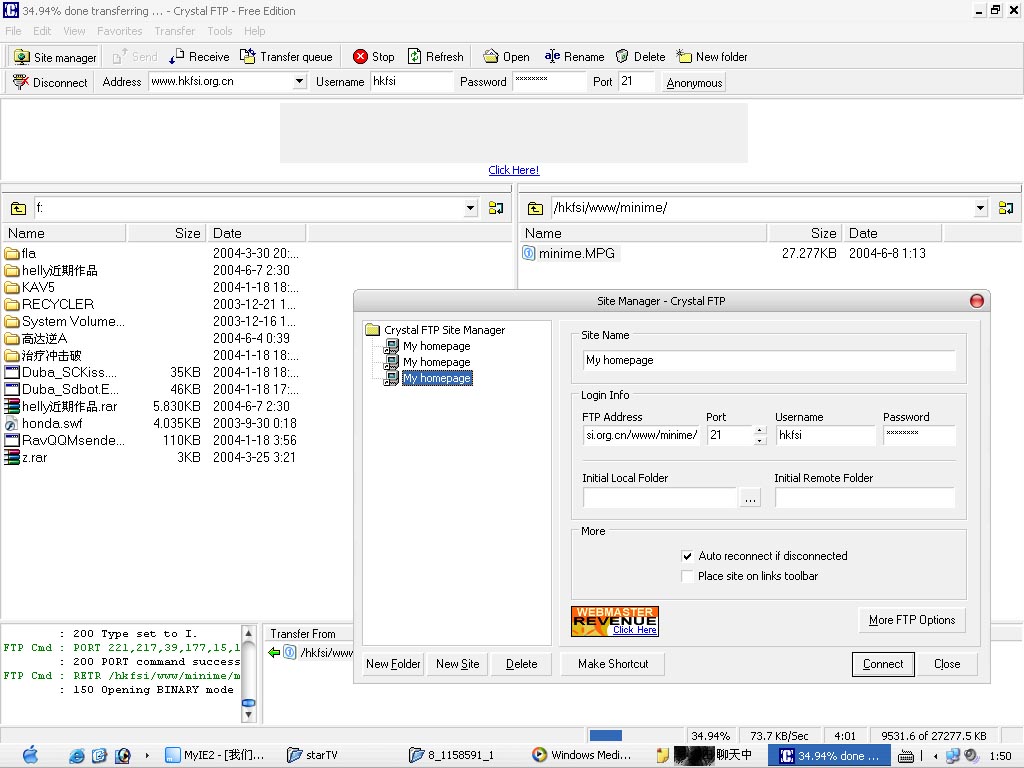Open the File menu

click(13, 31)
